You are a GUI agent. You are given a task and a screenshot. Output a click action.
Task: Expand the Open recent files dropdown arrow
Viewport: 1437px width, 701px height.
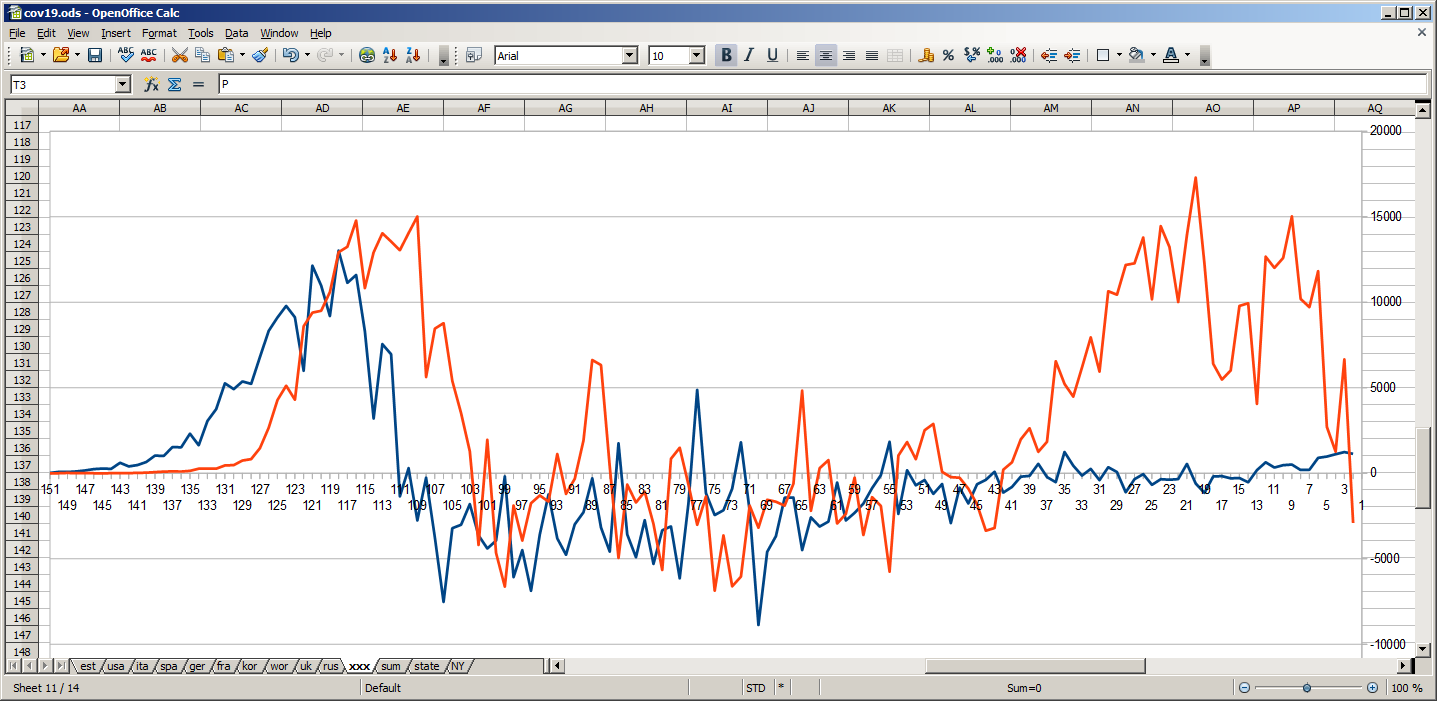pyautogui.click(x=77, y=55)
